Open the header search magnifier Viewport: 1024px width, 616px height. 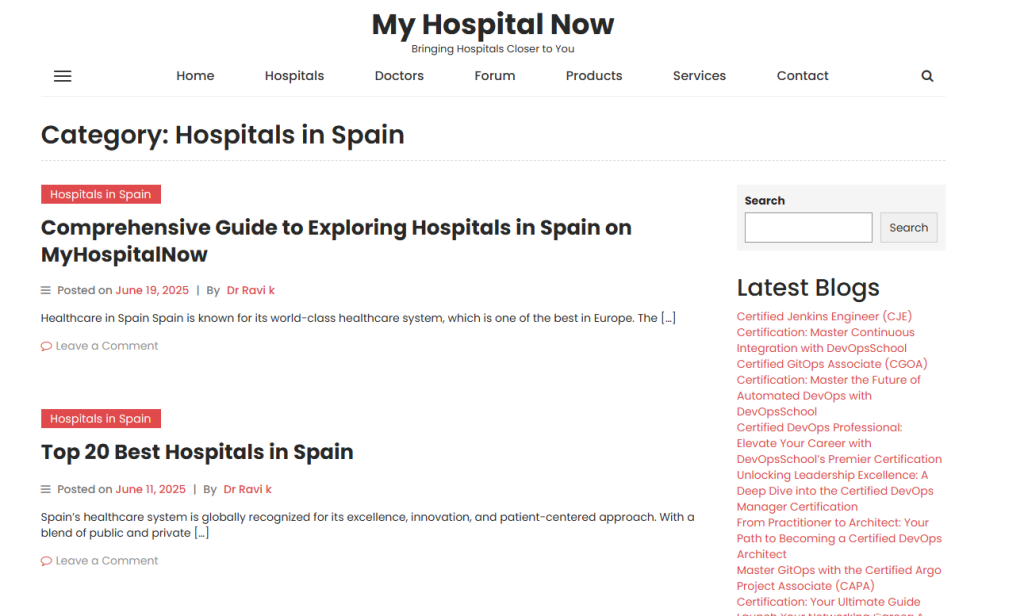[927, 76]
